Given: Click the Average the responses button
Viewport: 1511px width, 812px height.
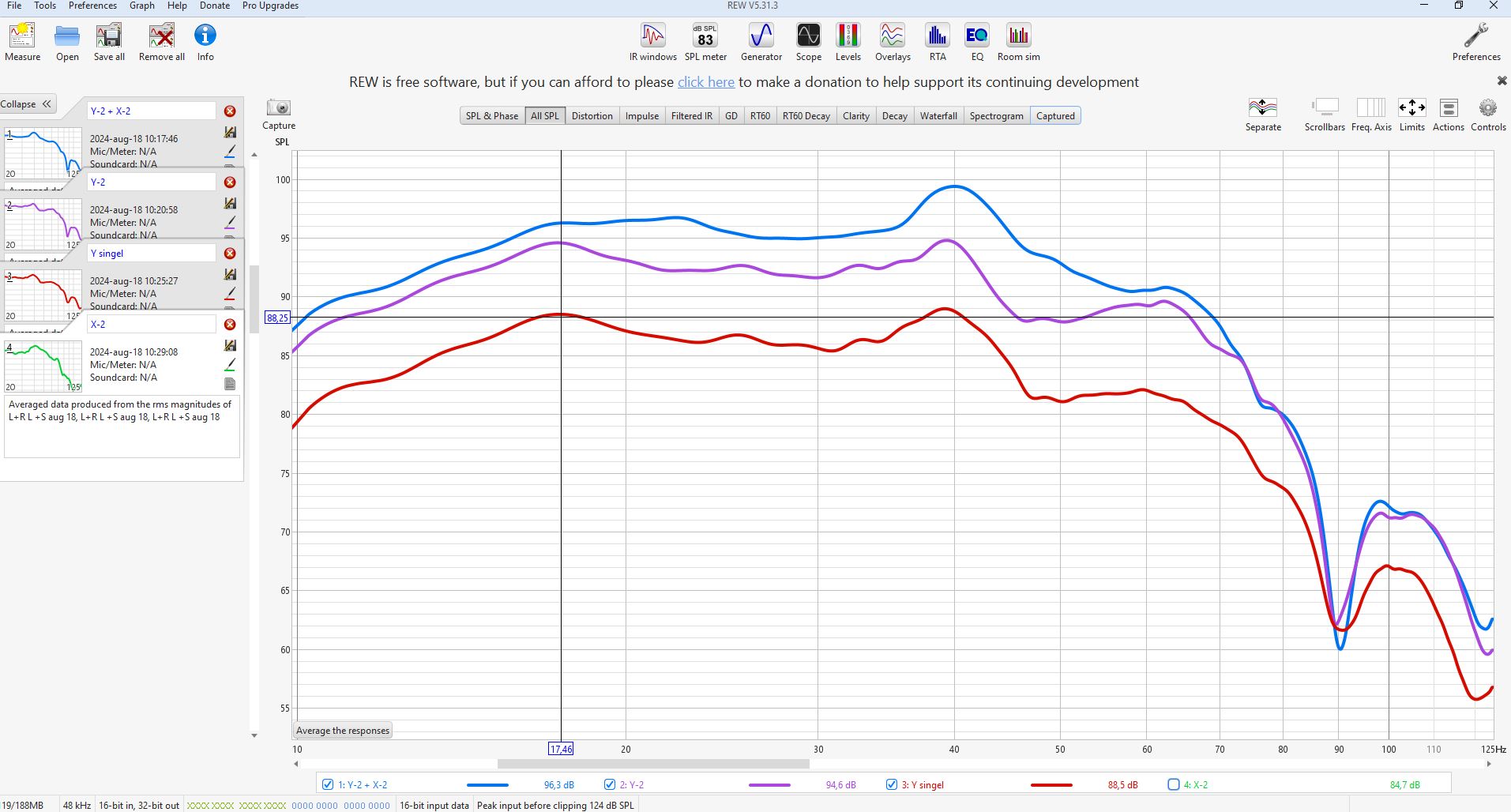Looking at the screenshot, I should coord(343,731).
